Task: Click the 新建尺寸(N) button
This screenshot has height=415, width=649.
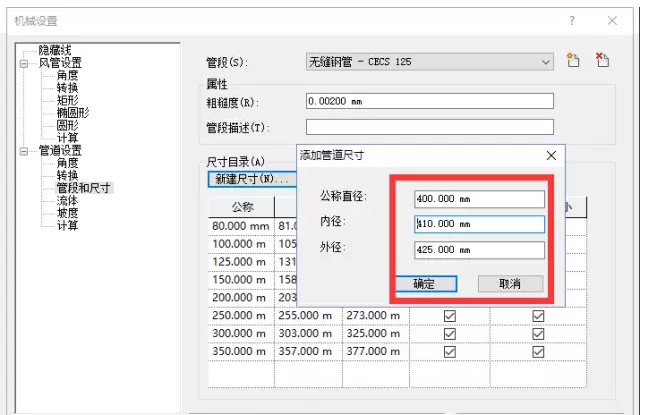Action: point(250,179)
